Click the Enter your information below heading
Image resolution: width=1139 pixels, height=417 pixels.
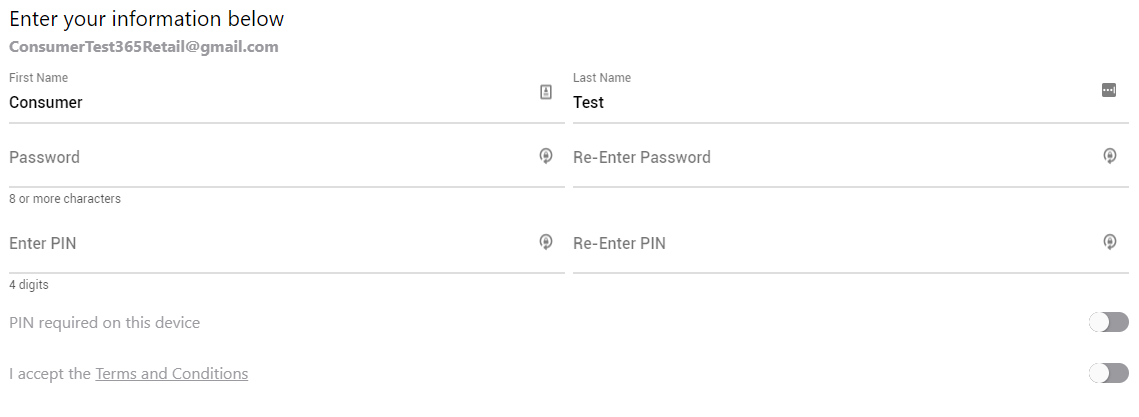click(x=146, y=19)
